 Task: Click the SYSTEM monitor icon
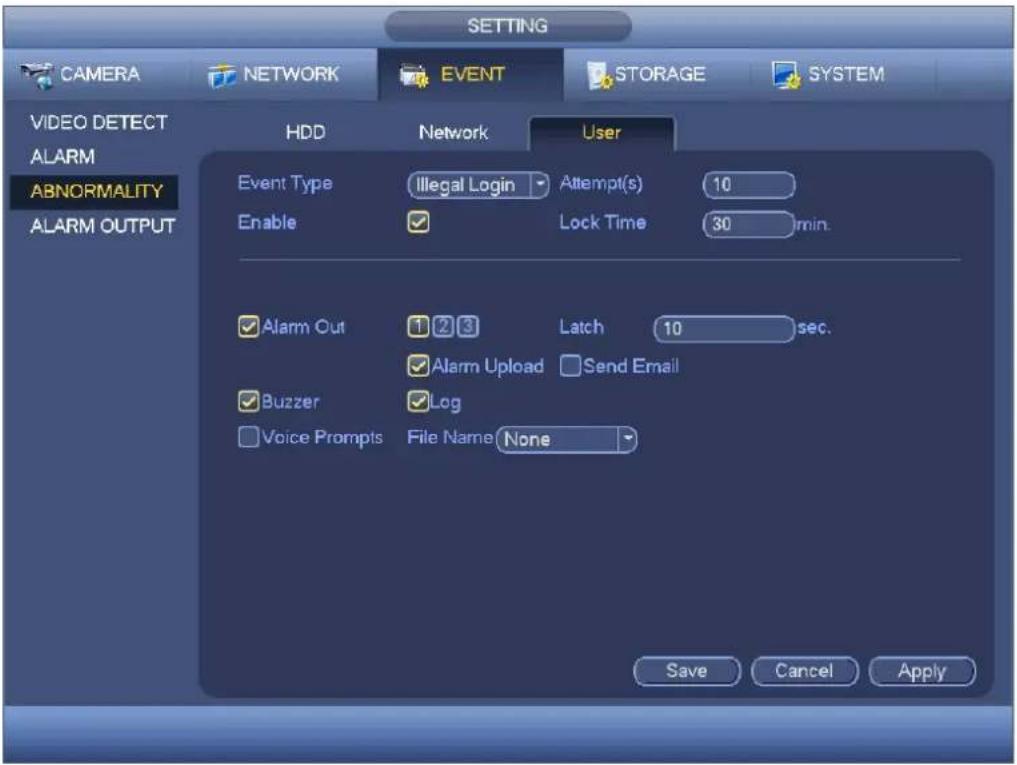coord(786,75)
